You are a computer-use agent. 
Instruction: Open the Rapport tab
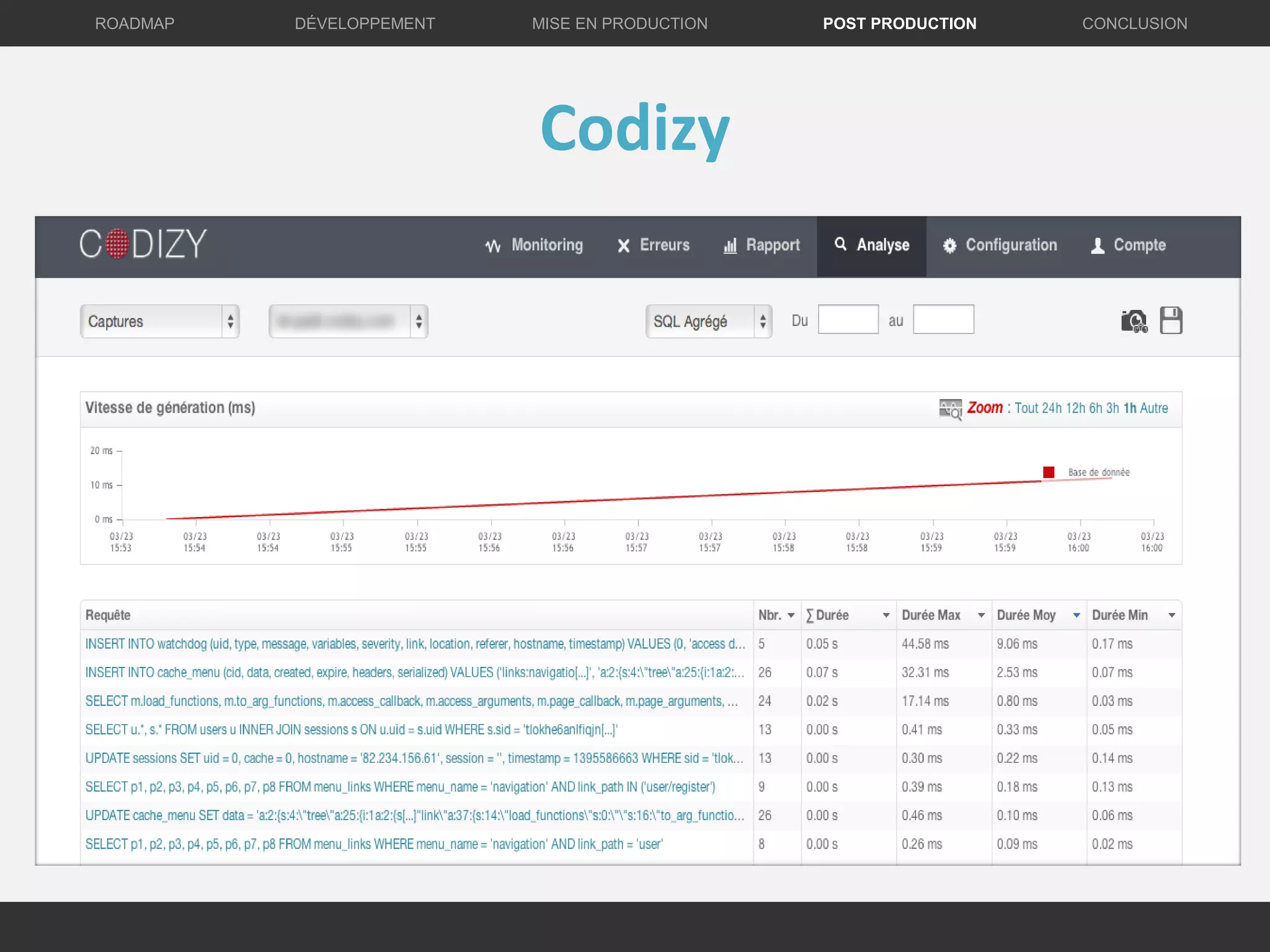762,245
